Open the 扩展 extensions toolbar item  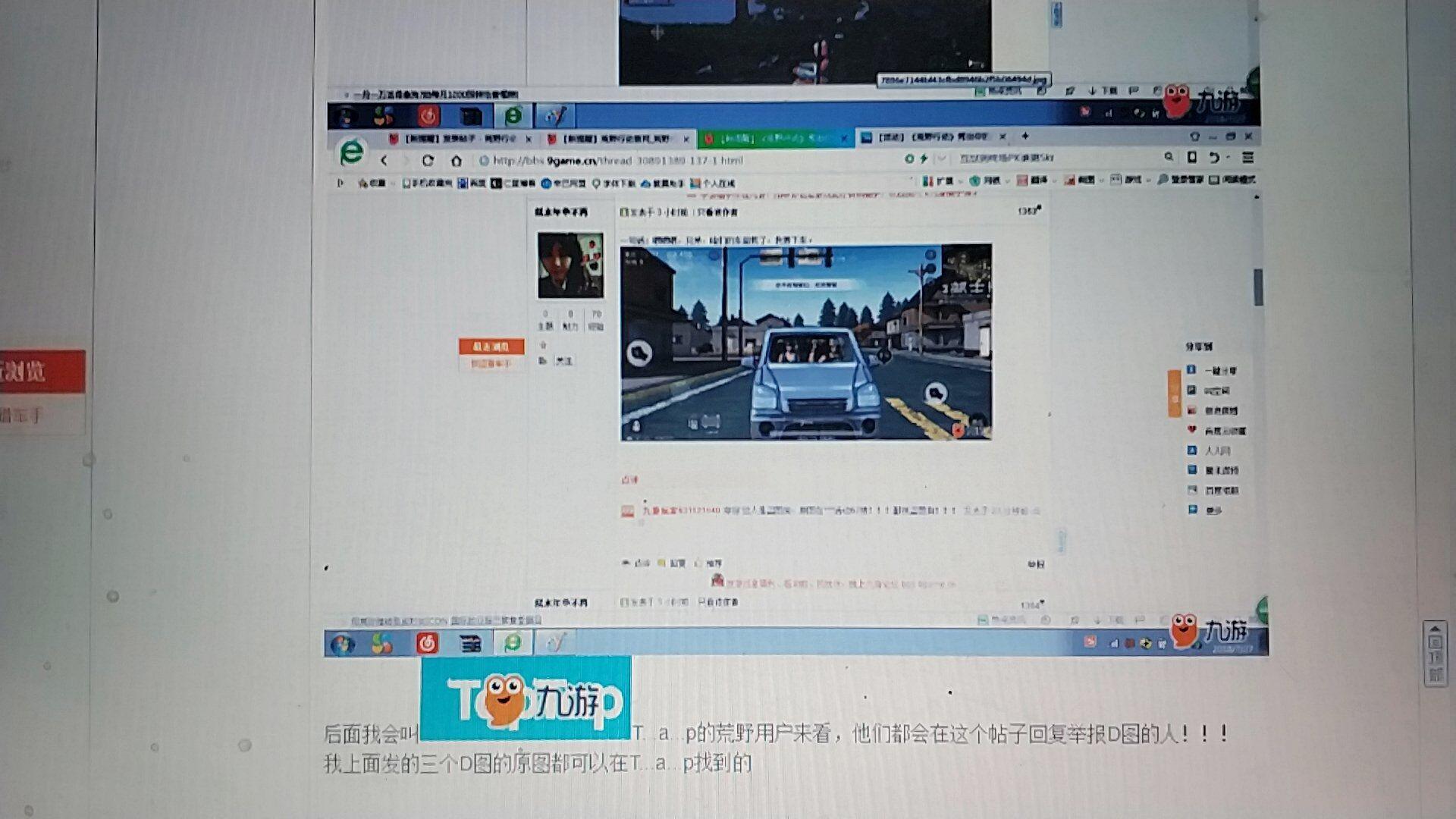(x=938, y=180)
